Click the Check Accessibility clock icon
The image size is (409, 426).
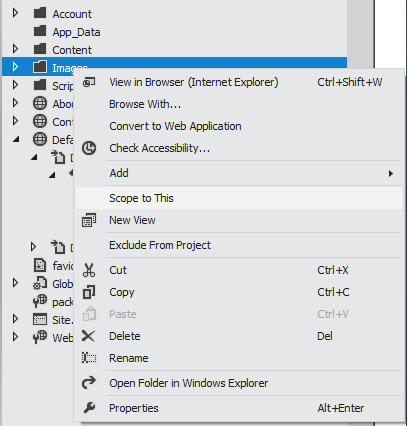point(89,148)
